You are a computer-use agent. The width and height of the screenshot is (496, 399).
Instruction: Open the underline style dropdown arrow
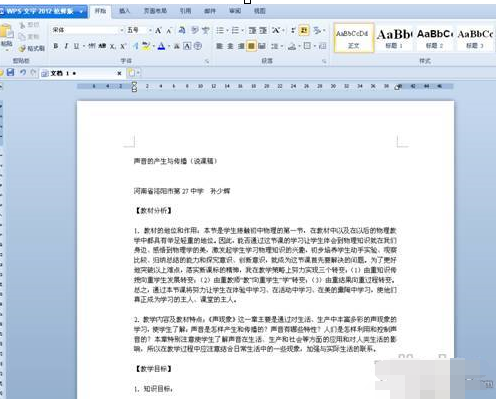(x=84, y=46)
